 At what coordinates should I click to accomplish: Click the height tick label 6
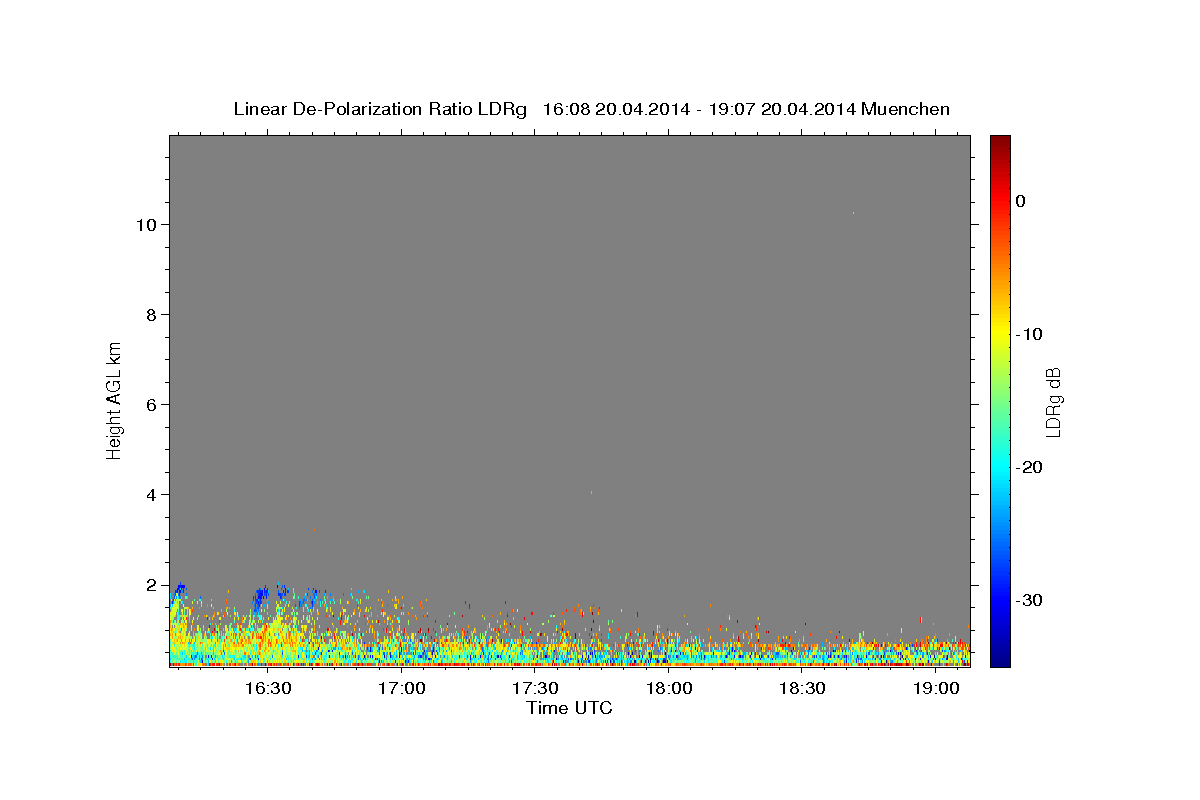coord(152,405)
